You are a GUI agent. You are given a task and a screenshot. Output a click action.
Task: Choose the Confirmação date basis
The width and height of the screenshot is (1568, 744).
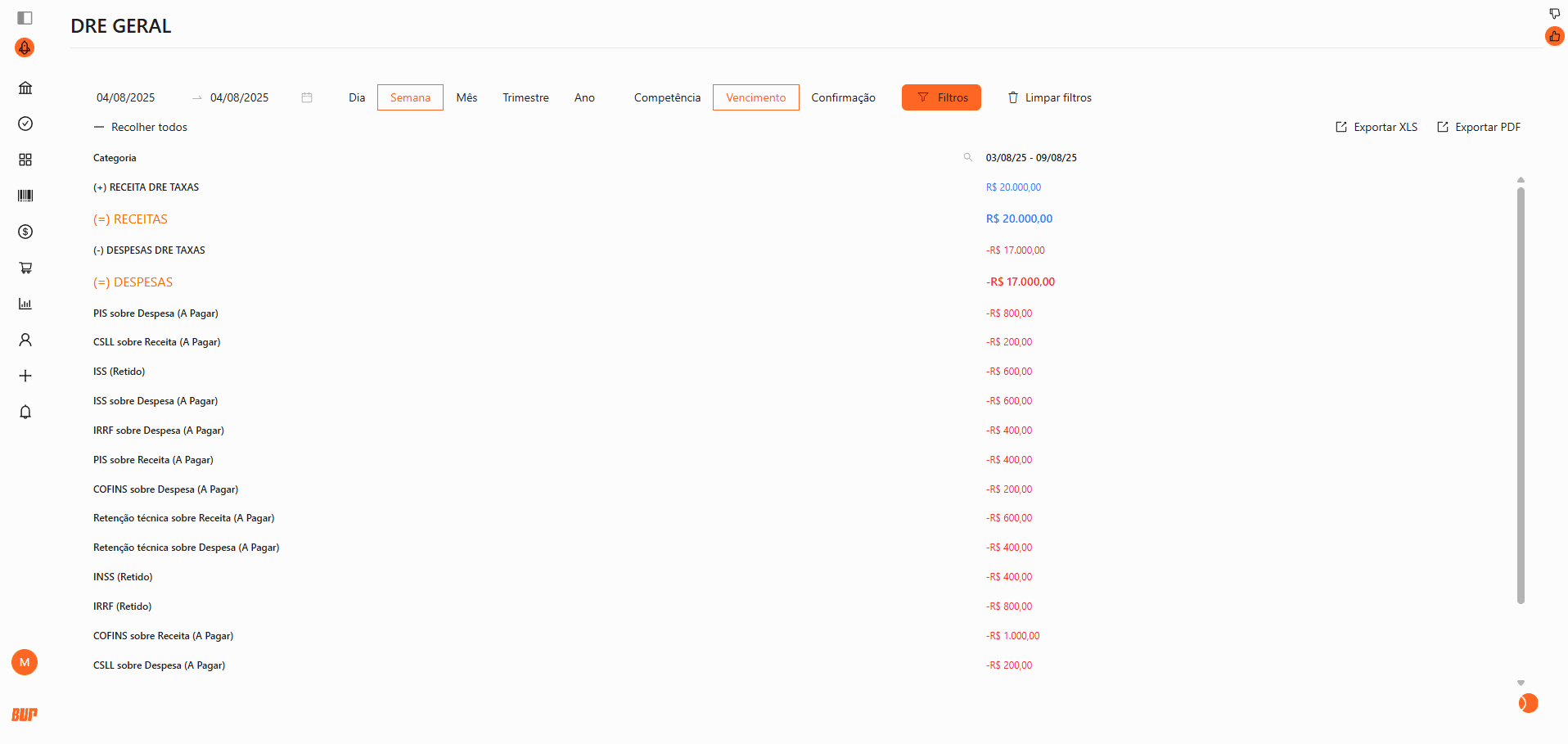(843, 97)
